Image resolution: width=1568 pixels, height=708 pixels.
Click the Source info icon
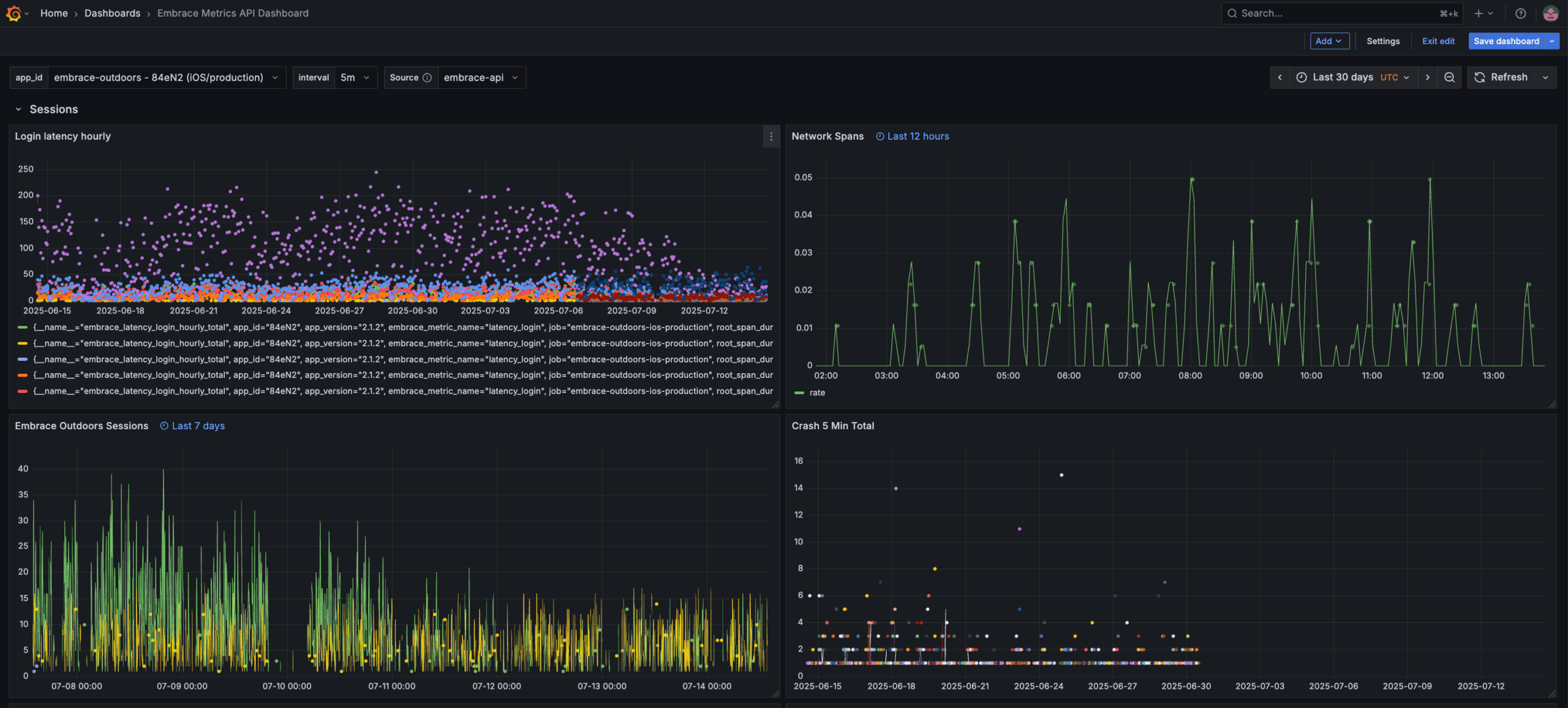click(x=427, y=78)
